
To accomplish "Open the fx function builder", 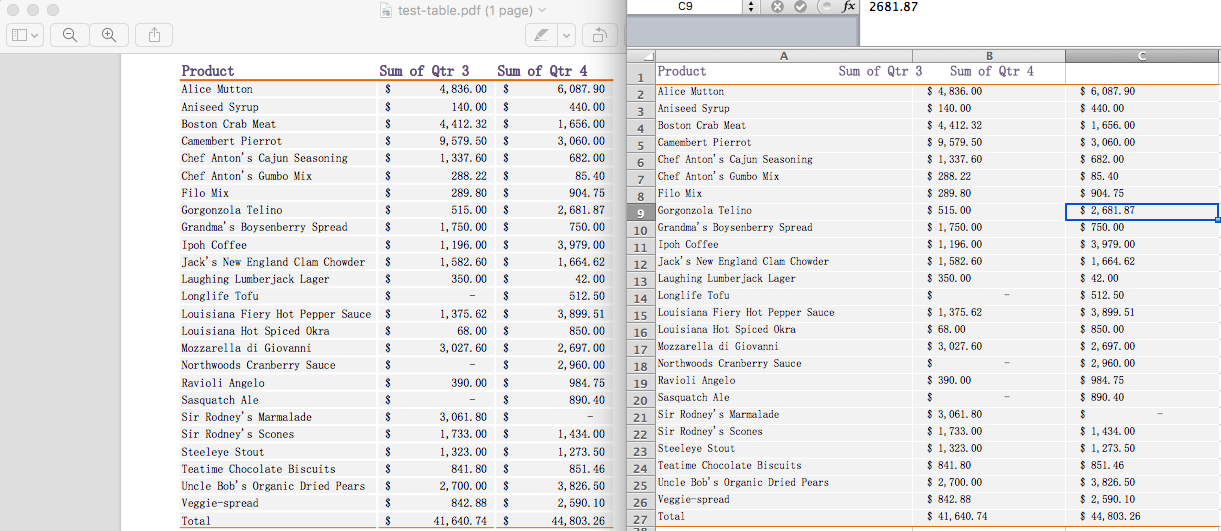I will [849, 7].
